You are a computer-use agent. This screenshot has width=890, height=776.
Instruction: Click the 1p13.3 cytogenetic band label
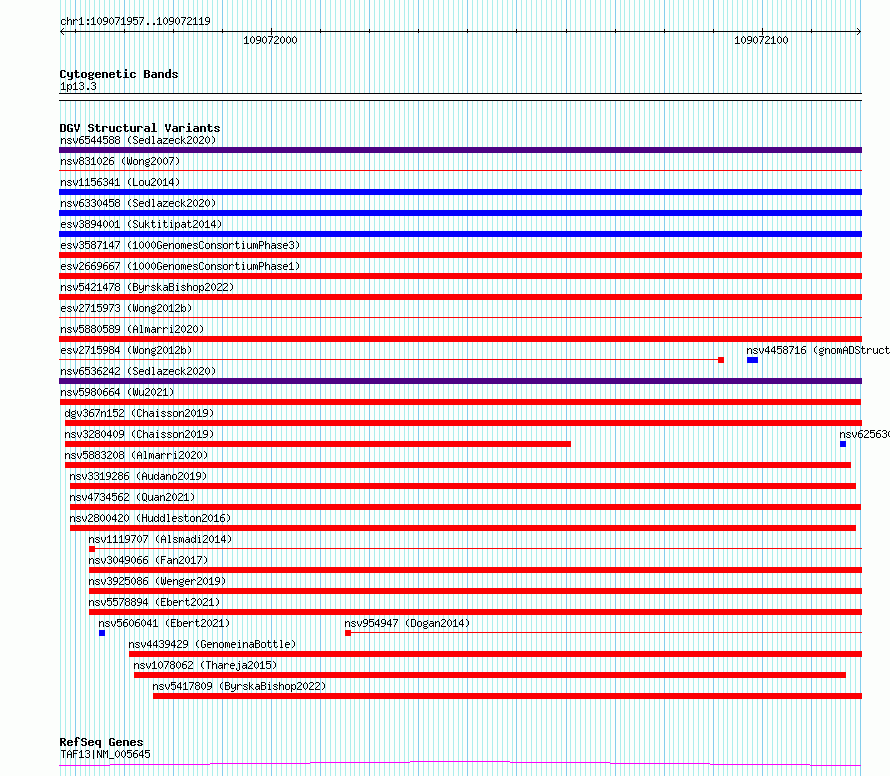pyautogui.click(x=78, y=87)
